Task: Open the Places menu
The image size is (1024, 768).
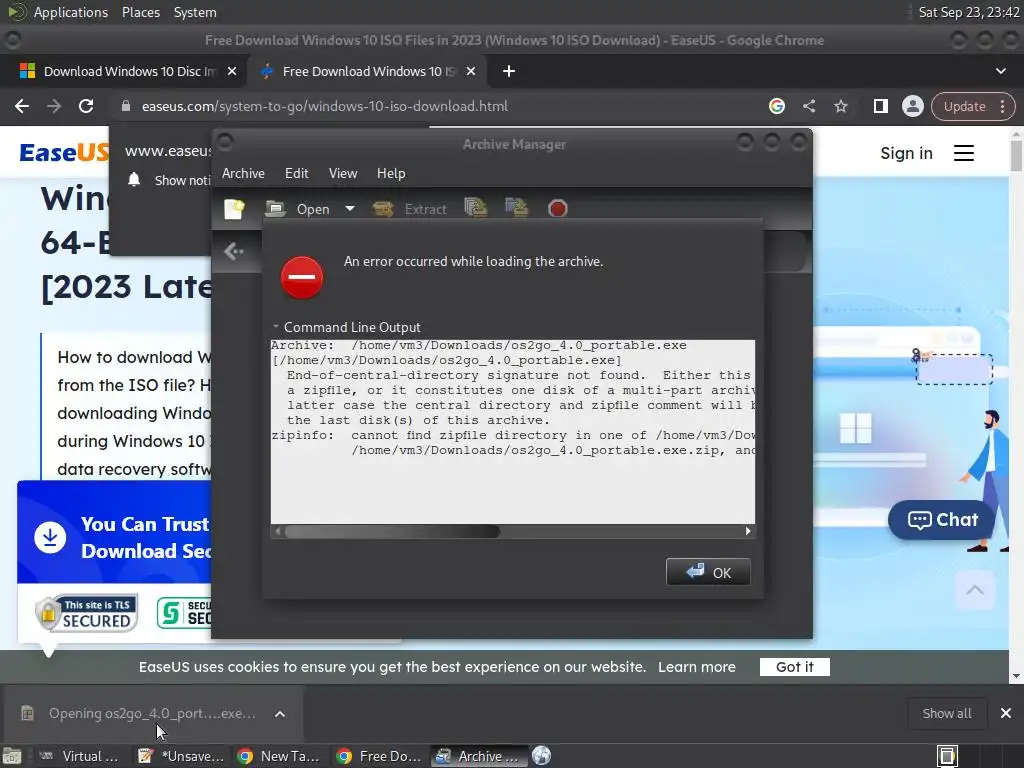Action: point(140,12)
